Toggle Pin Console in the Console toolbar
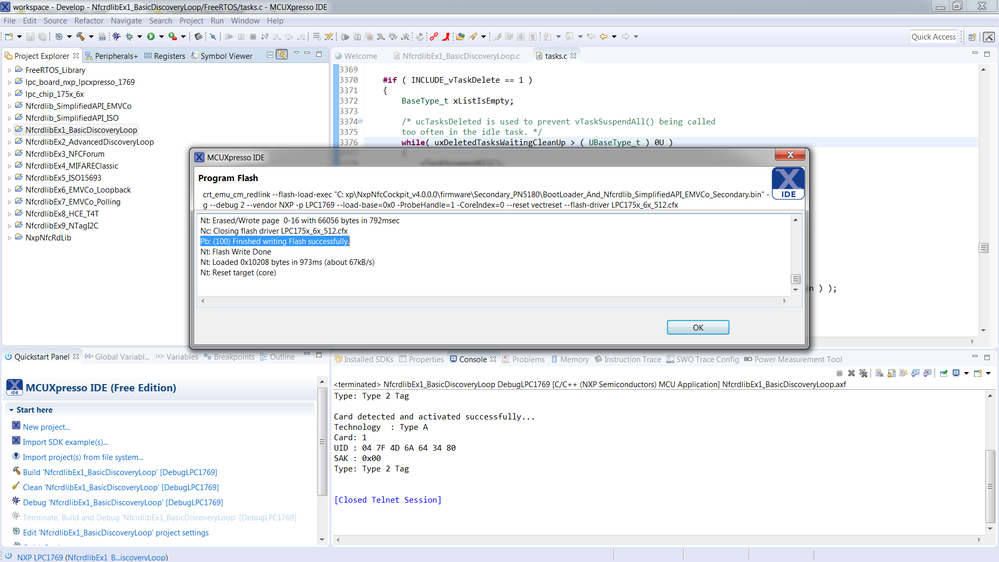 [x=944, y=373]
